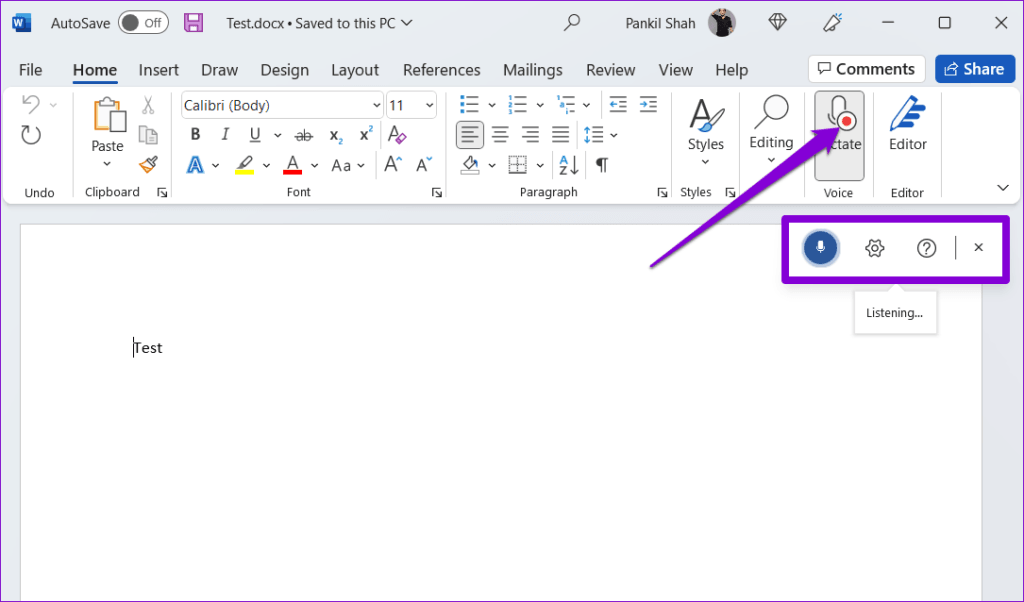The image size is (1024, 602).
Task: Open Font dialog launcher
Action: click(437, 193)
